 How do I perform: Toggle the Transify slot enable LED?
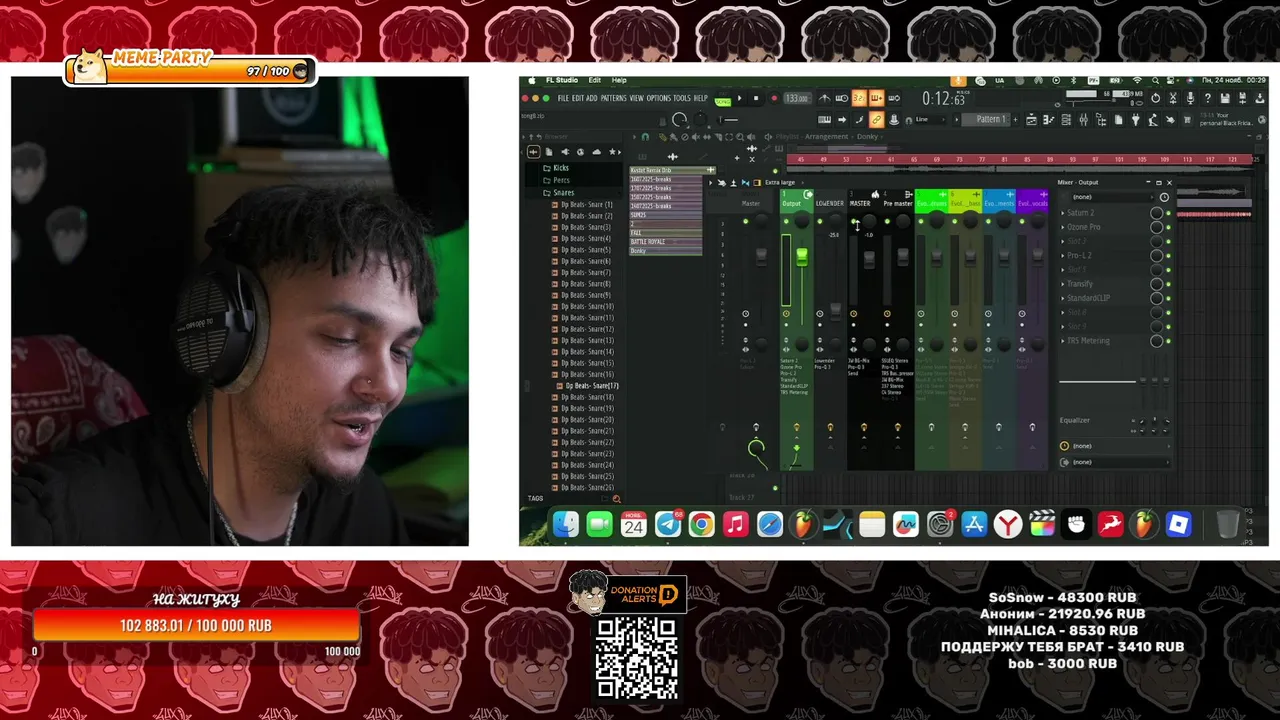[x=1168, y=284]
